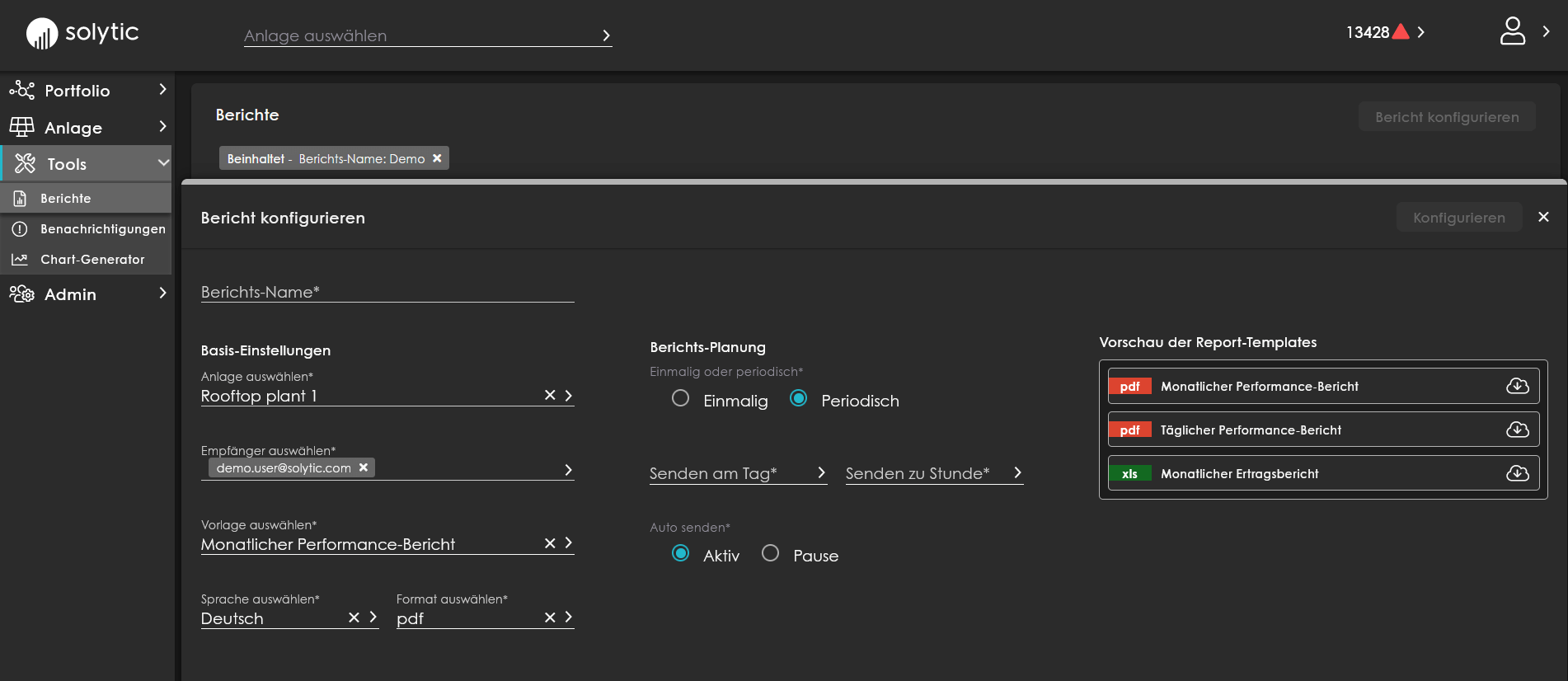Select the Einmalig radio option
Image resolution: width=1568 pixels, height=681 pixels.
point(680,398)
